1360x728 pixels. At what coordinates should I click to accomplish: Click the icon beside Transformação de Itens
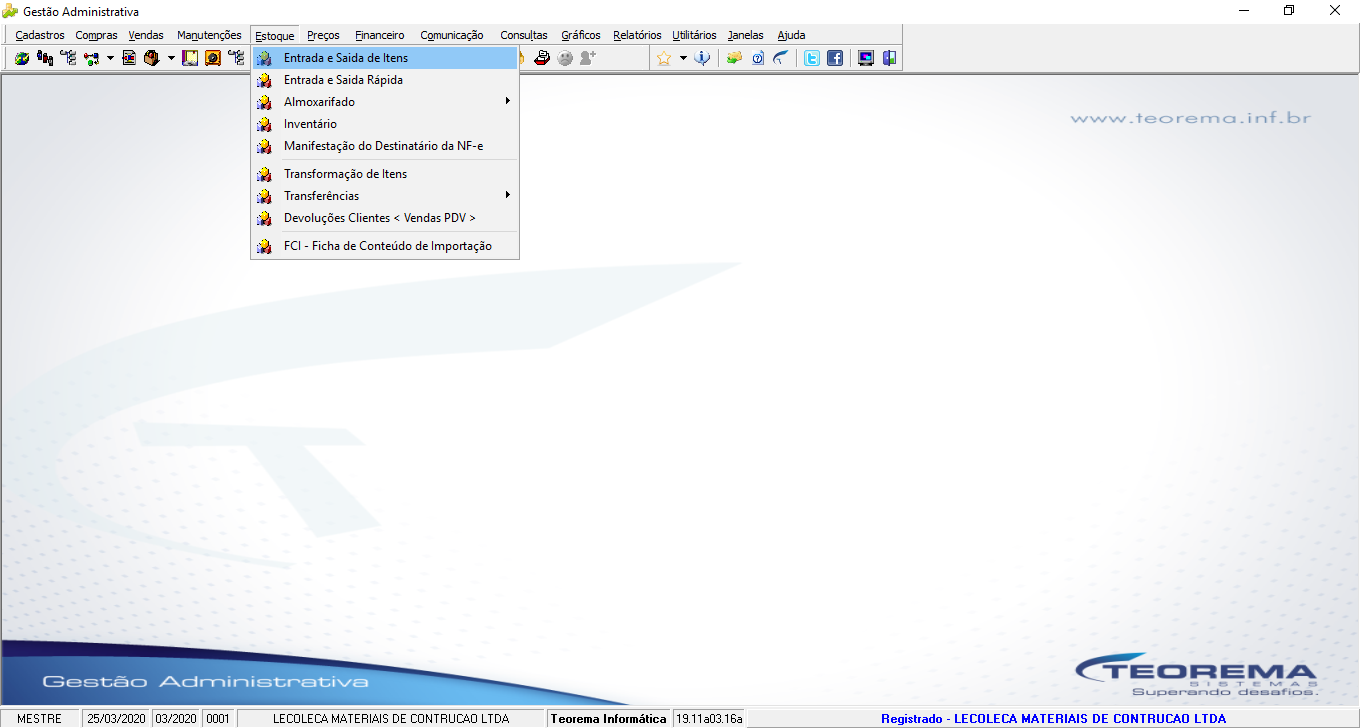pos(264,174)
